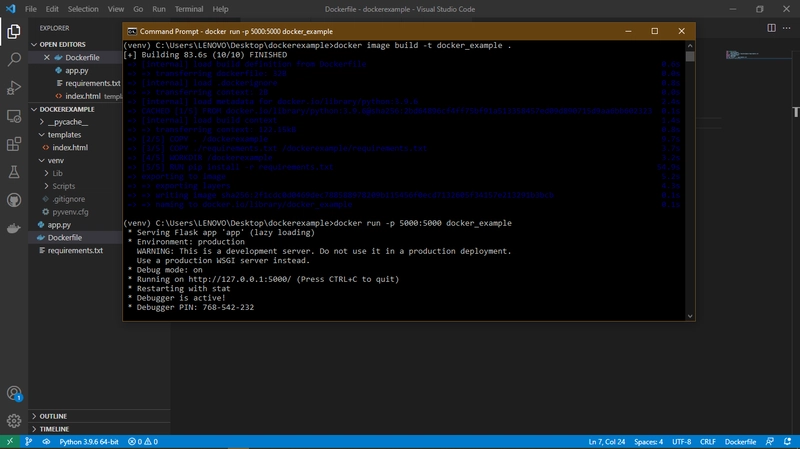Screen dimensions: 800x449
Task: Collapse the templates folder
Action: tap(64, 135)
